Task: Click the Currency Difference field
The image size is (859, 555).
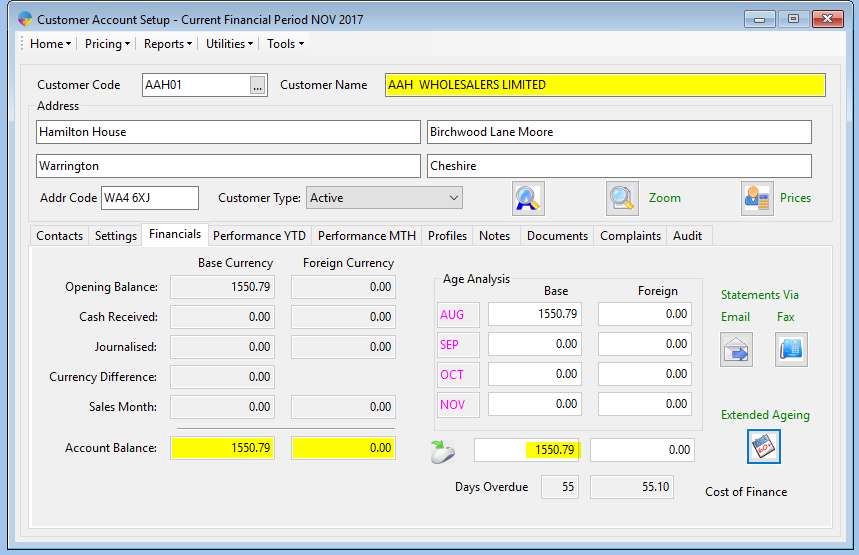Action: tap(222, 377)
